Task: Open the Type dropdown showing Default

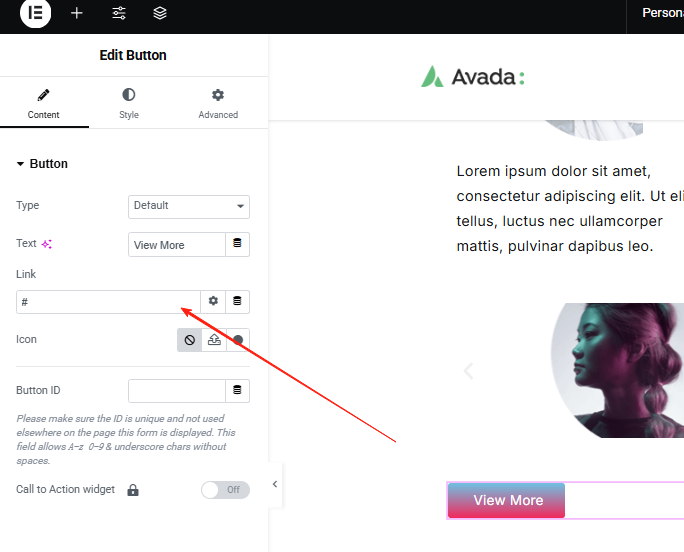Action: coord(189,206)
